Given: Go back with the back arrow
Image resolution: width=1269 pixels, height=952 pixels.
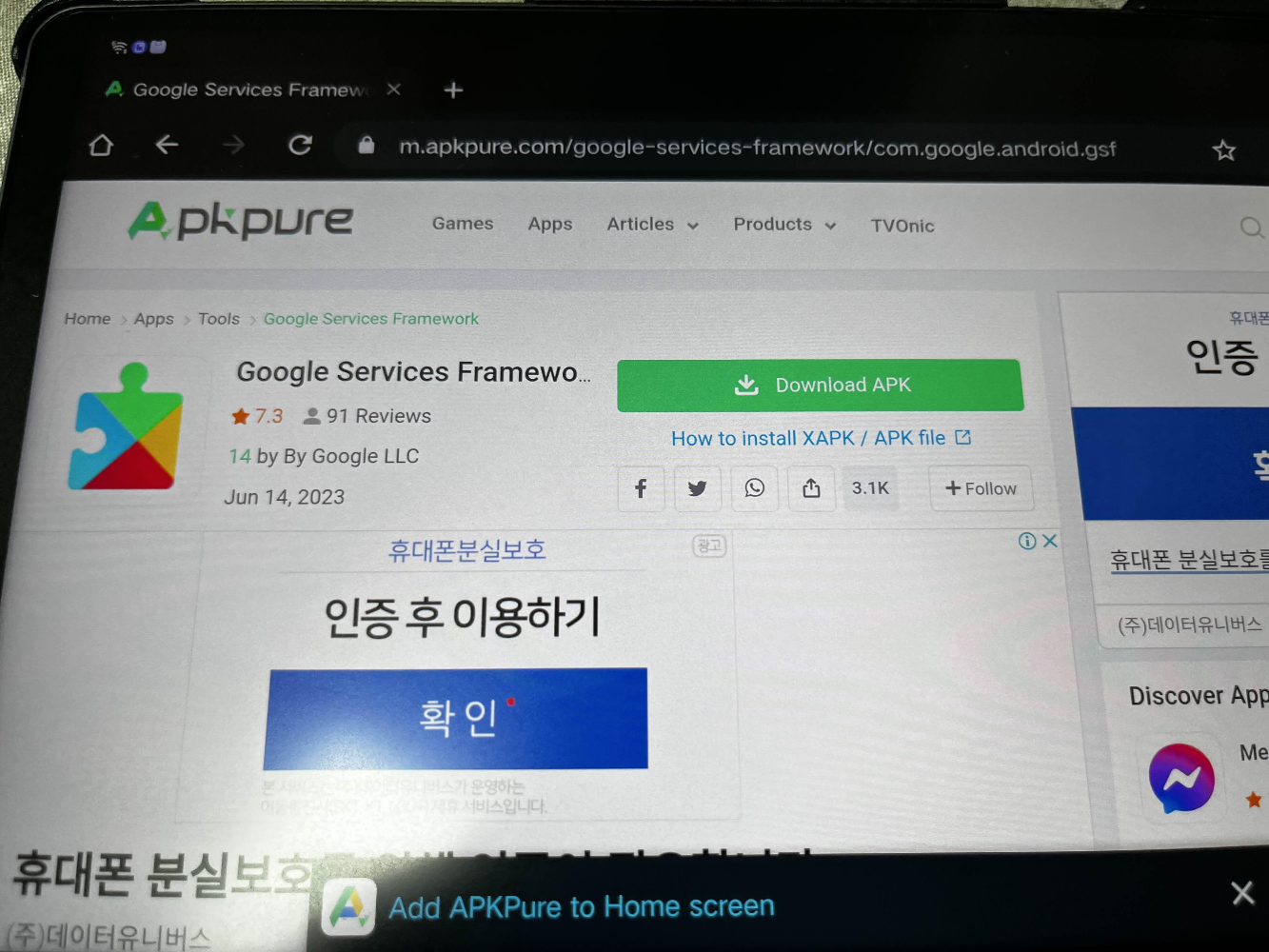Looking at the screenshot, I should pos(167,145).
